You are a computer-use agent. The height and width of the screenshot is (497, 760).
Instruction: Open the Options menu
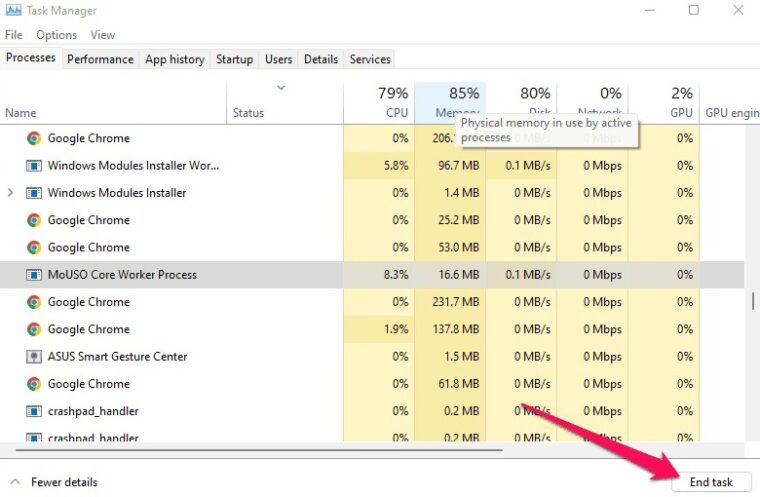[56, 35]
